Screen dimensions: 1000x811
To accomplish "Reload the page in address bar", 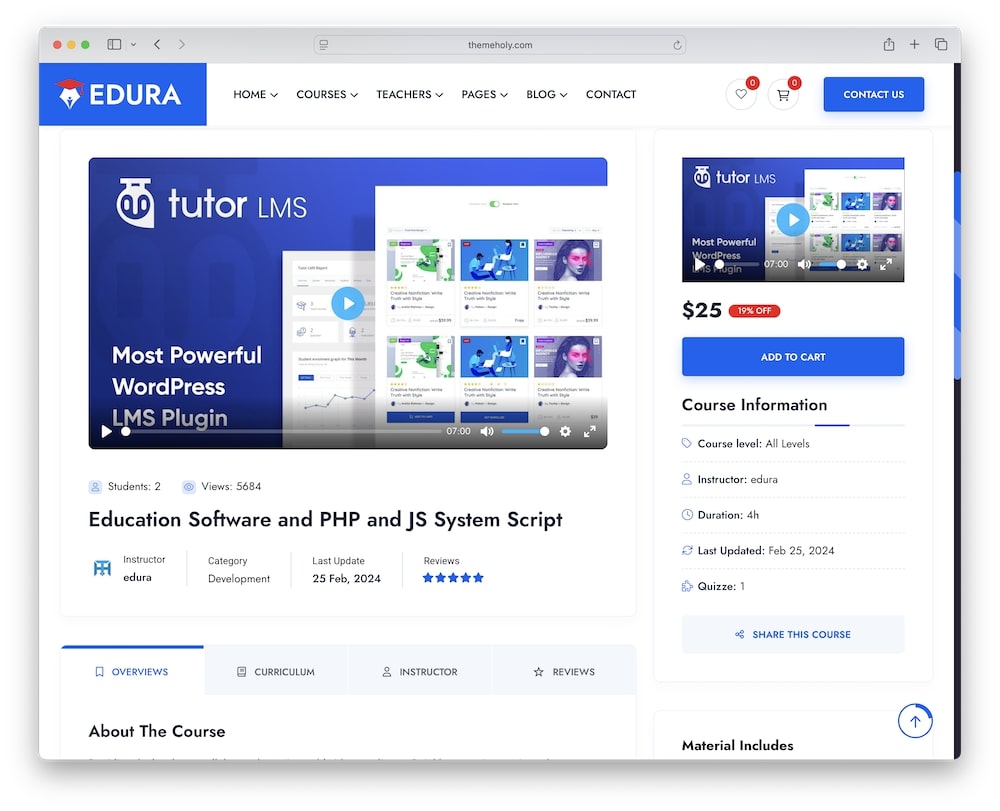I will [677, 45].
